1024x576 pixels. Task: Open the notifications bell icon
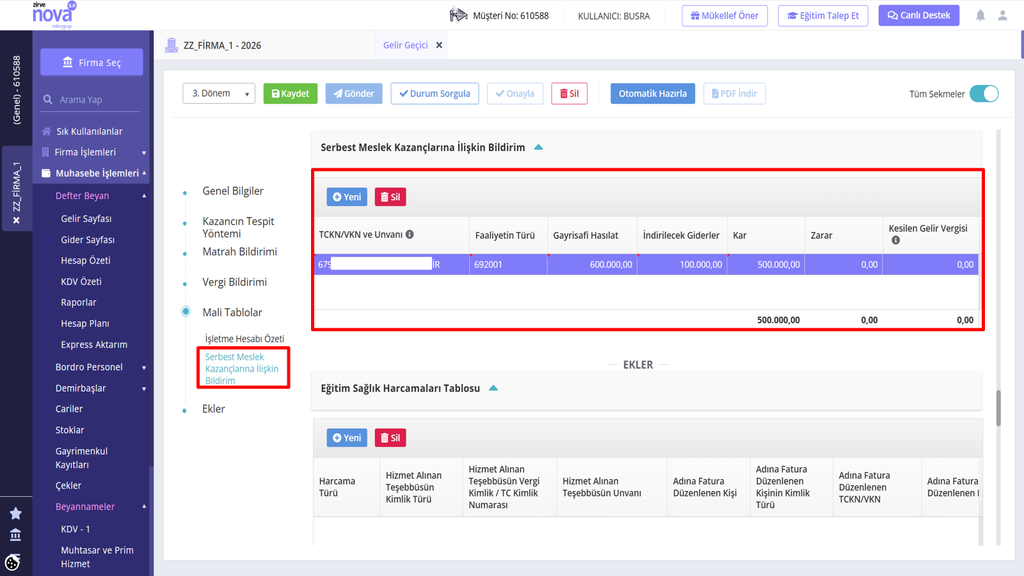pyautogui.click(x=980, y=16)
